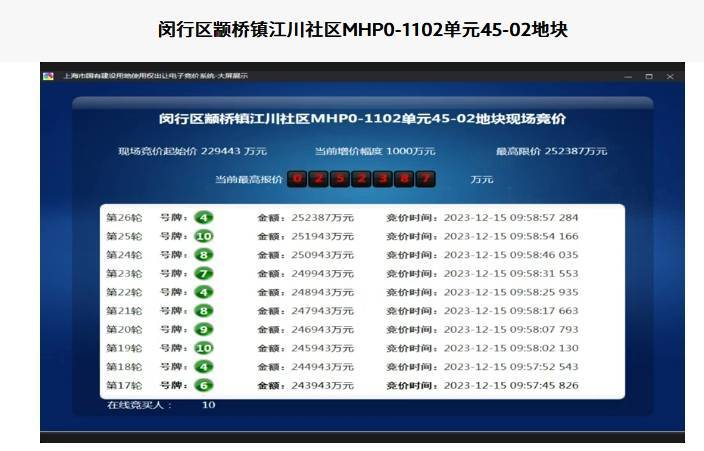Click green paddle badge 7 in round 23
The image size is (704, 451).
point(203,274)
